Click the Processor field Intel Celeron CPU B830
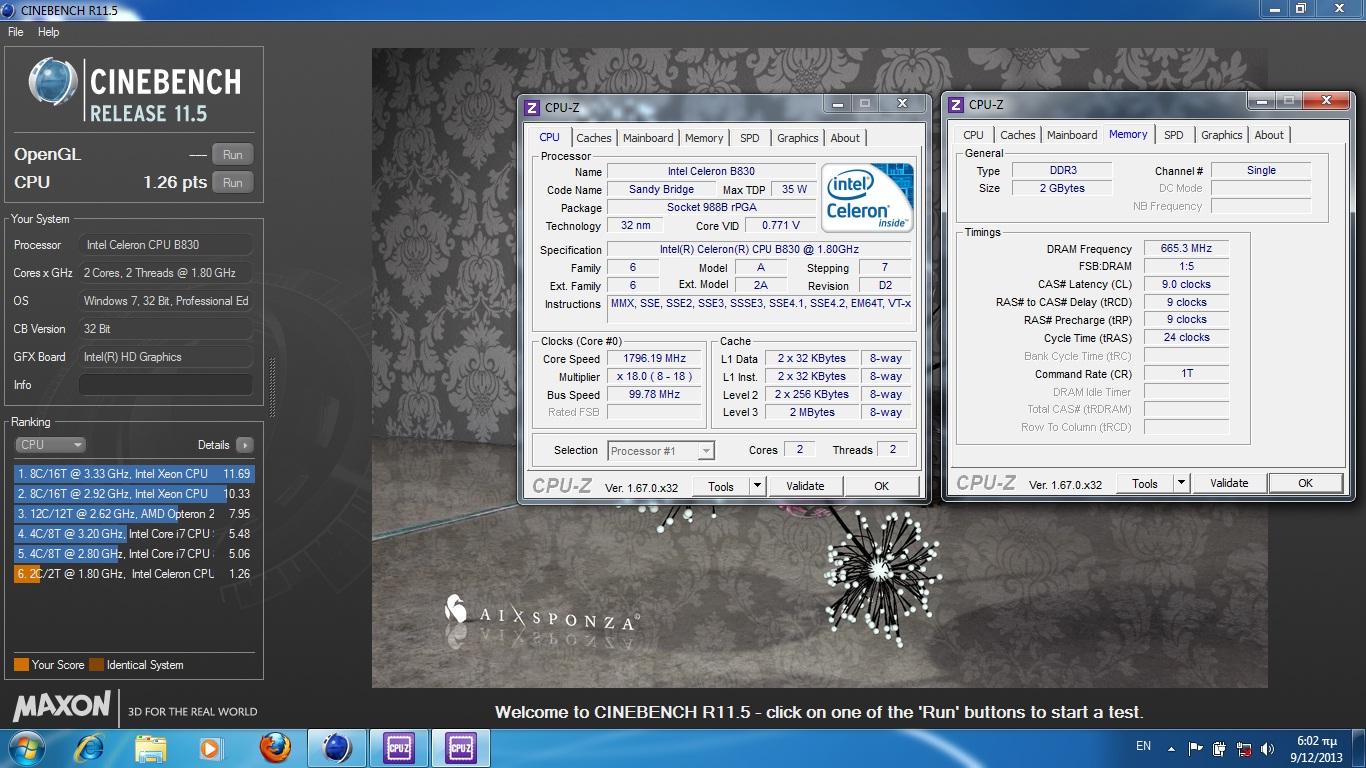The image size is (1366, 768). 165,245
